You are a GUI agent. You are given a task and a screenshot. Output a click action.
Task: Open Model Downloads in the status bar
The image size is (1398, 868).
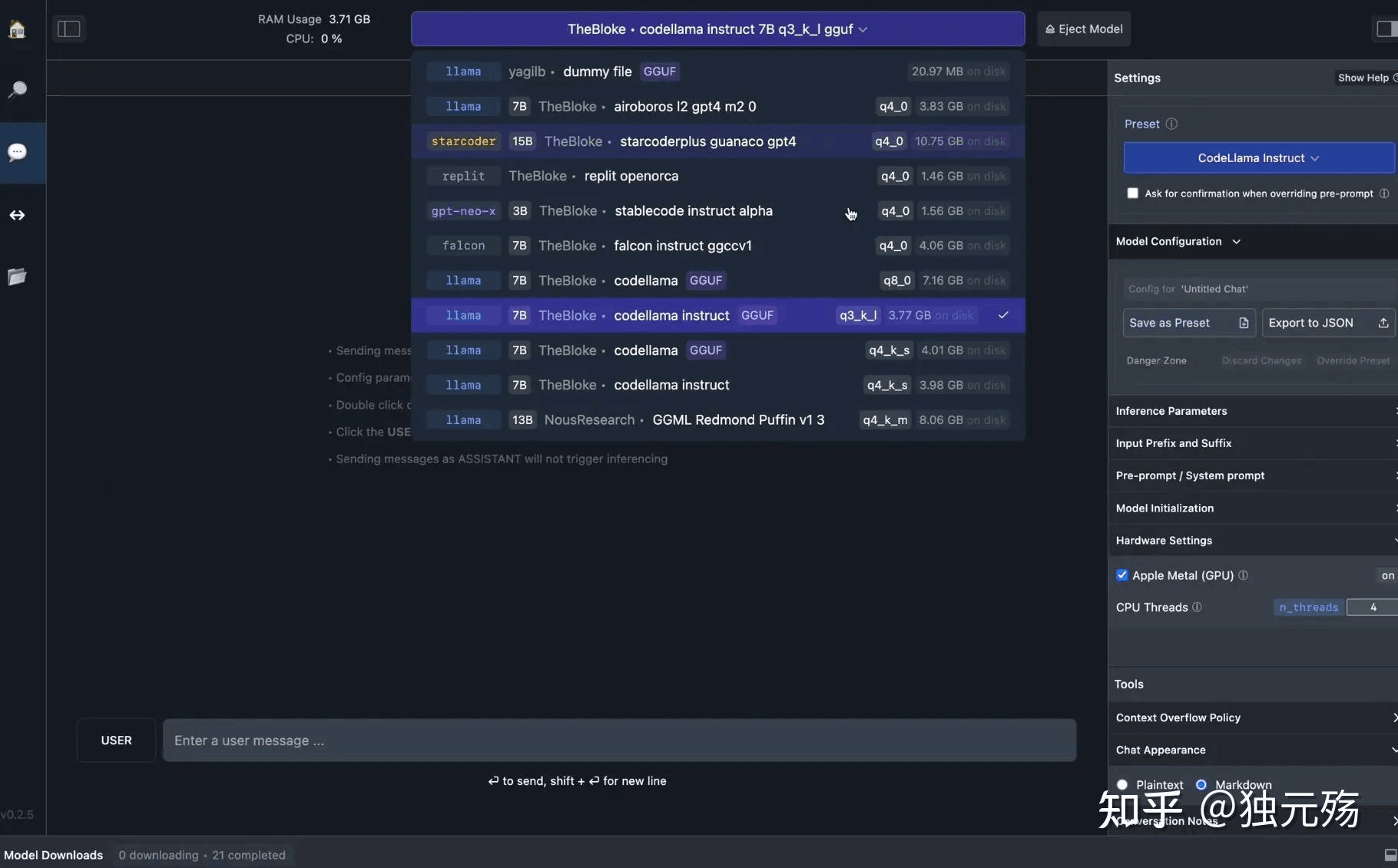click(54, 855)
